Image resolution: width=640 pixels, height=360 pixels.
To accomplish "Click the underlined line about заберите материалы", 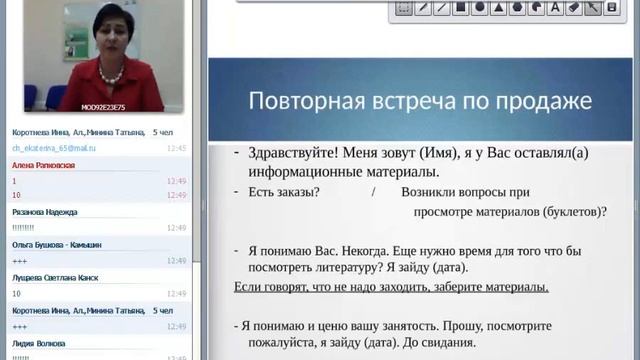I will [x=391, y=287].
